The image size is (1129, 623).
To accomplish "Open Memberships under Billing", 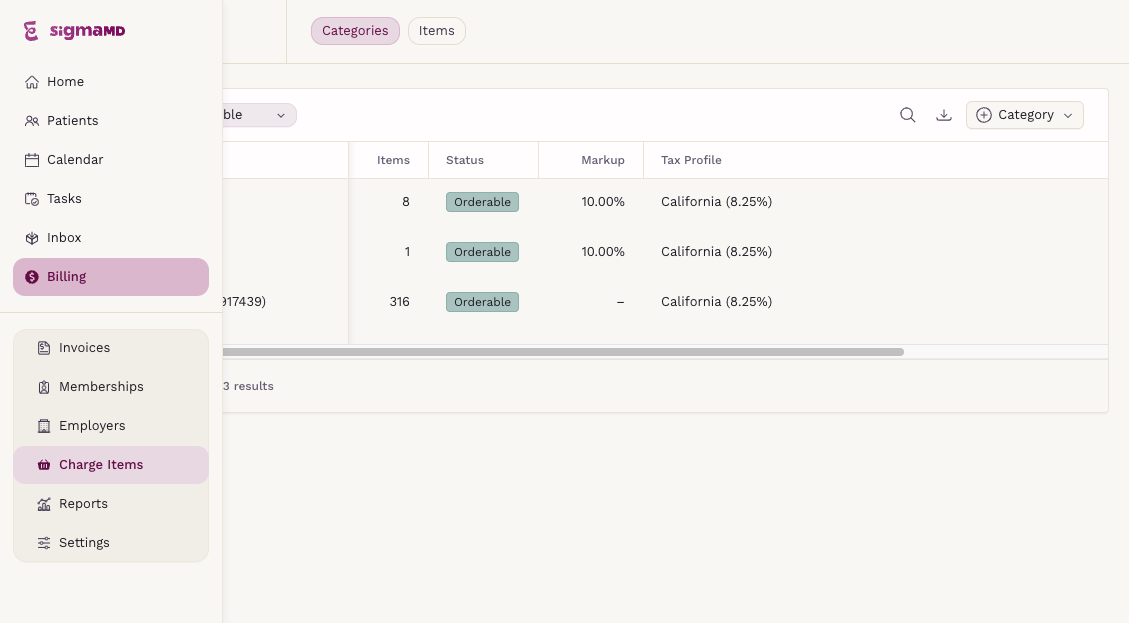I will coord(111,387).
